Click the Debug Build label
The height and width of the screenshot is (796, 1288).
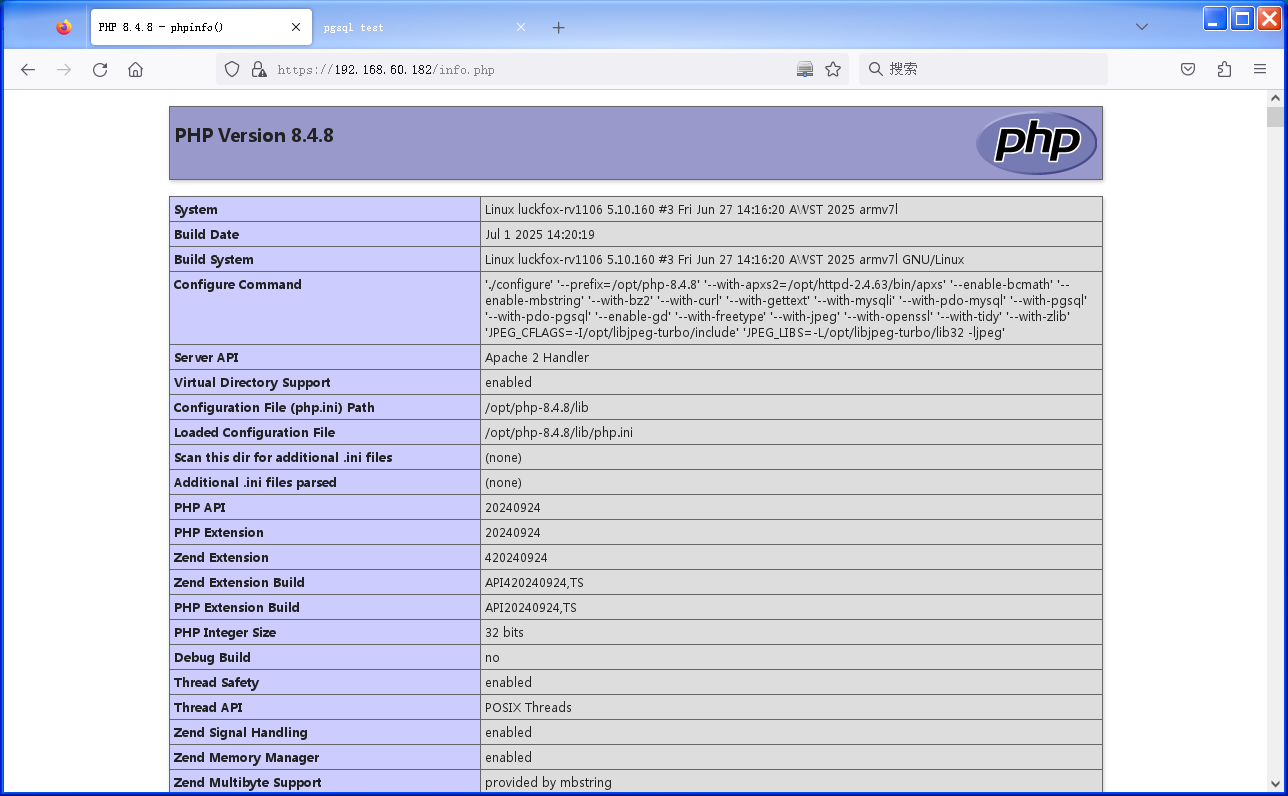click(212, 657)
